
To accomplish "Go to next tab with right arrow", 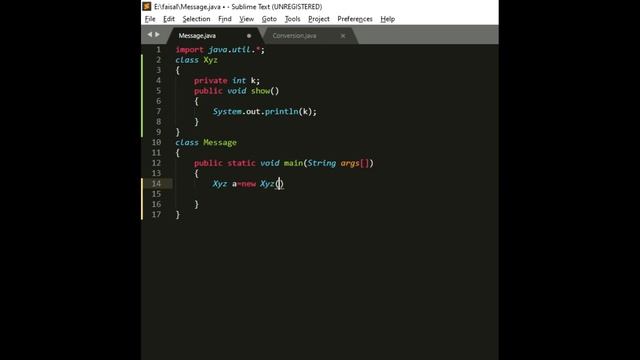I will pos(158,35).
